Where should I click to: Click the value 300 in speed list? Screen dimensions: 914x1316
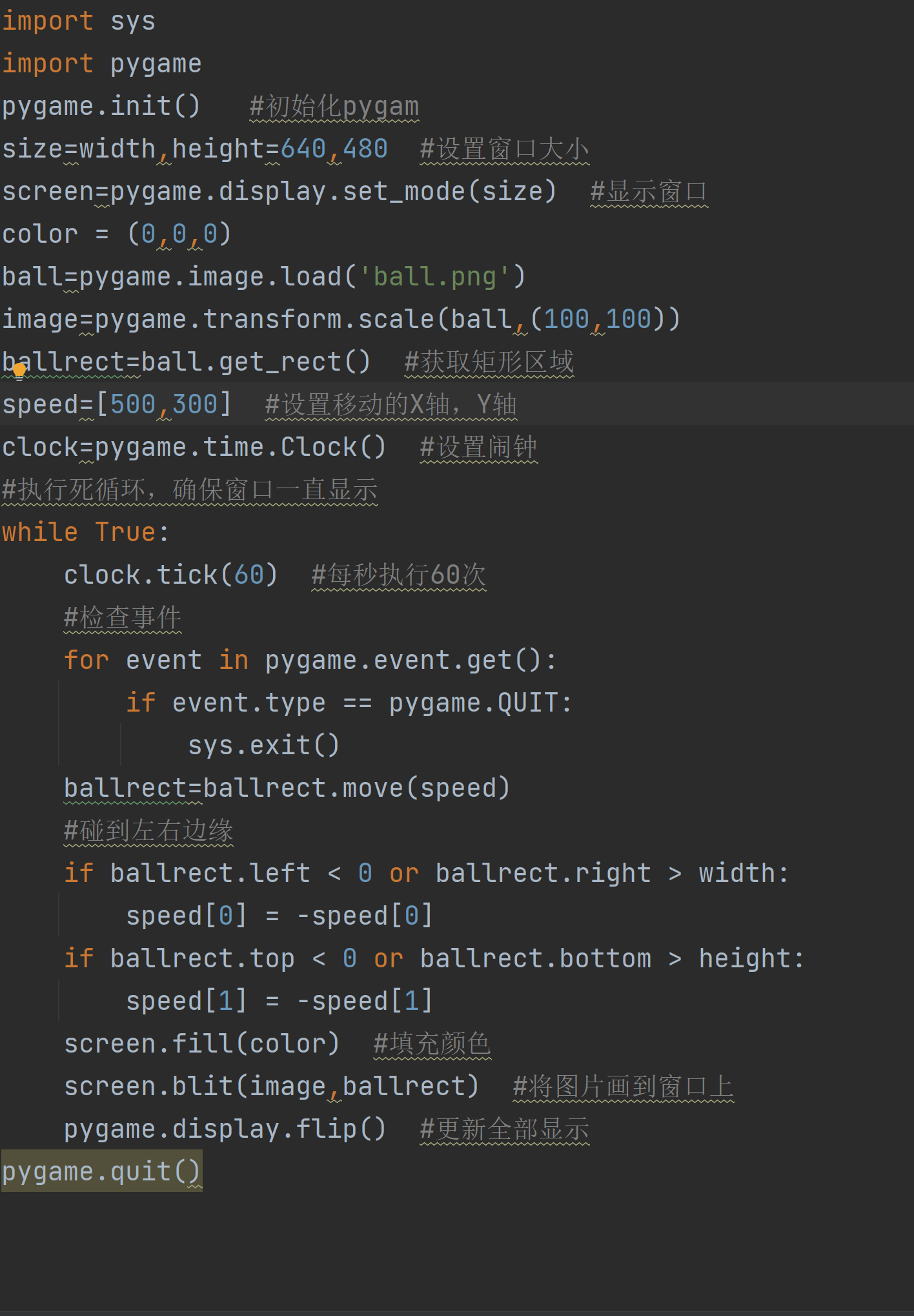pos(194,405)
